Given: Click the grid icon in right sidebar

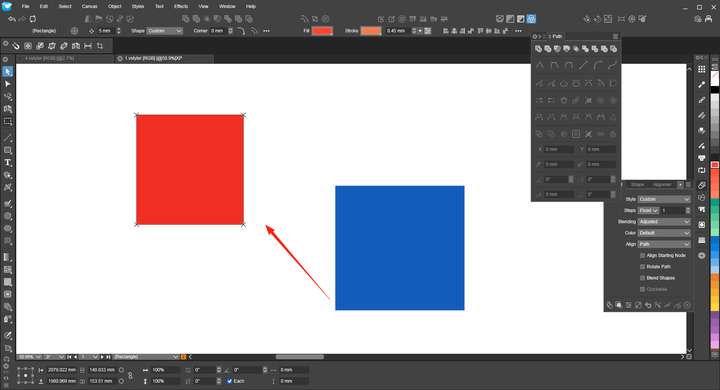Looking at the screenshot, I should (x=702, y=69).
